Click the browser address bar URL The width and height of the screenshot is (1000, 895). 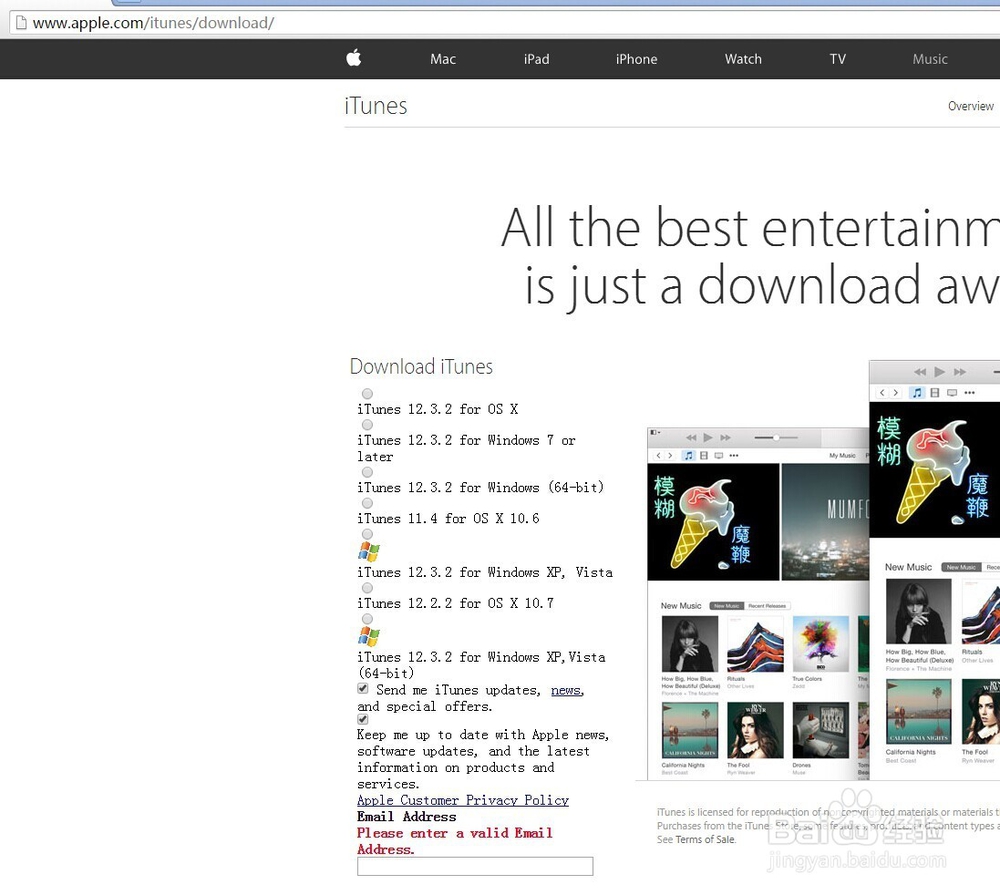pos(153,23)
